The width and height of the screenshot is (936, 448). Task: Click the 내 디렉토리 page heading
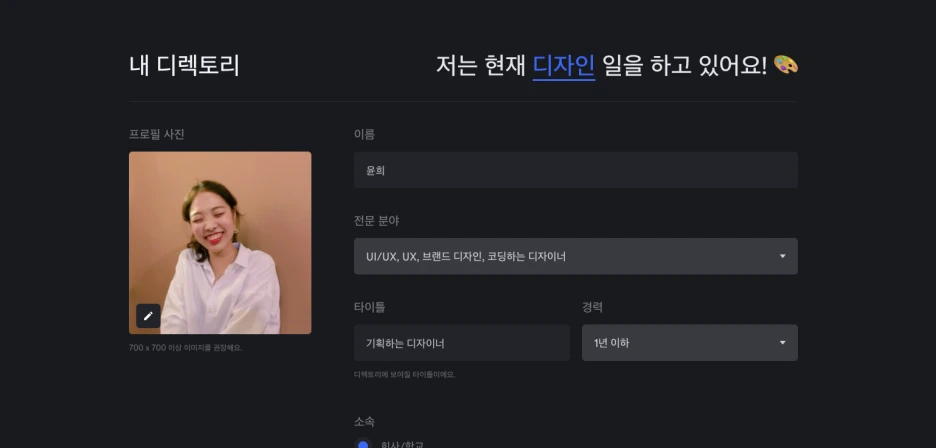click(x=184, y=66)
